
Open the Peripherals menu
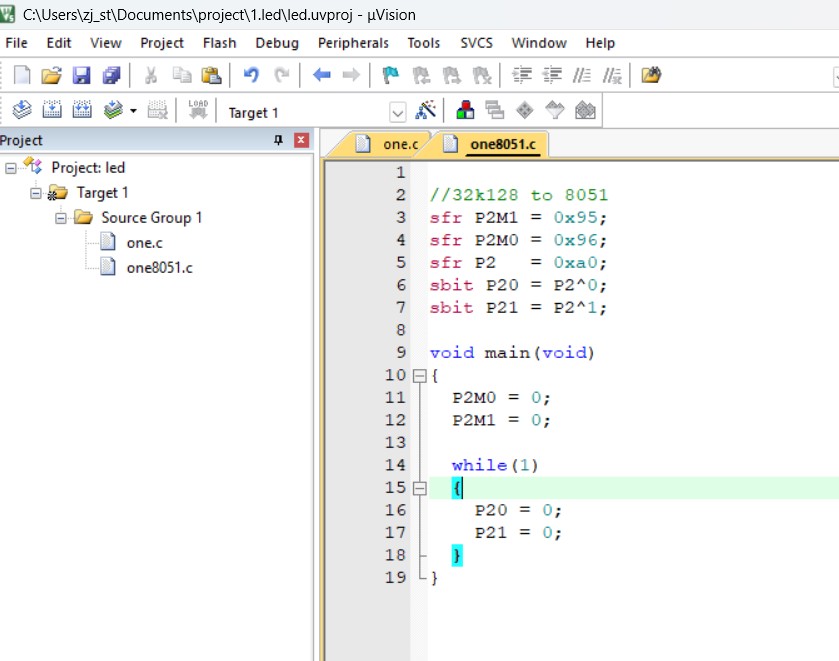pyautogui.click(x=353, y=43)
